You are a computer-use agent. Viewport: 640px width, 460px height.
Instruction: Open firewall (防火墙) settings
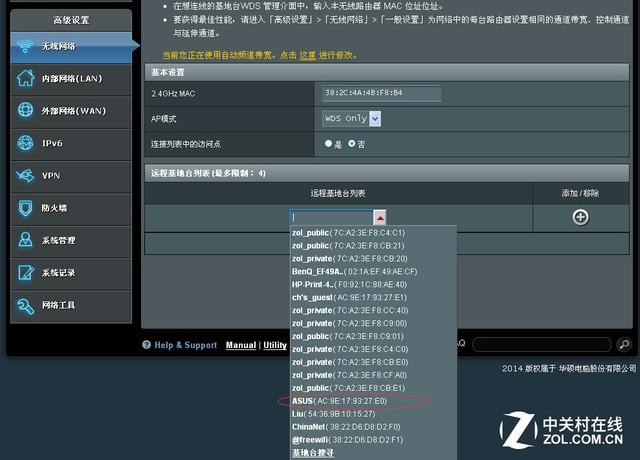click(71, 208)
